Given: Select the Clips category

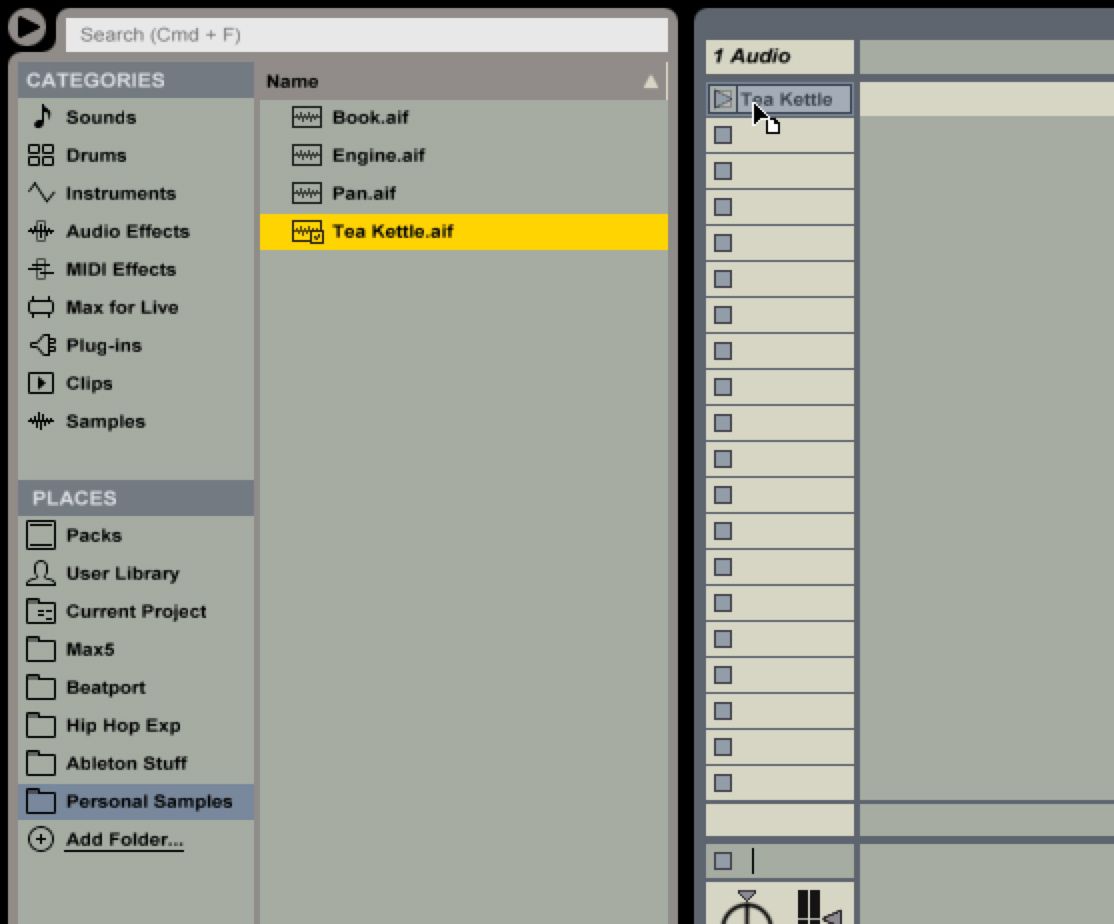Looking at the screenshot, I should pos(136,383).
